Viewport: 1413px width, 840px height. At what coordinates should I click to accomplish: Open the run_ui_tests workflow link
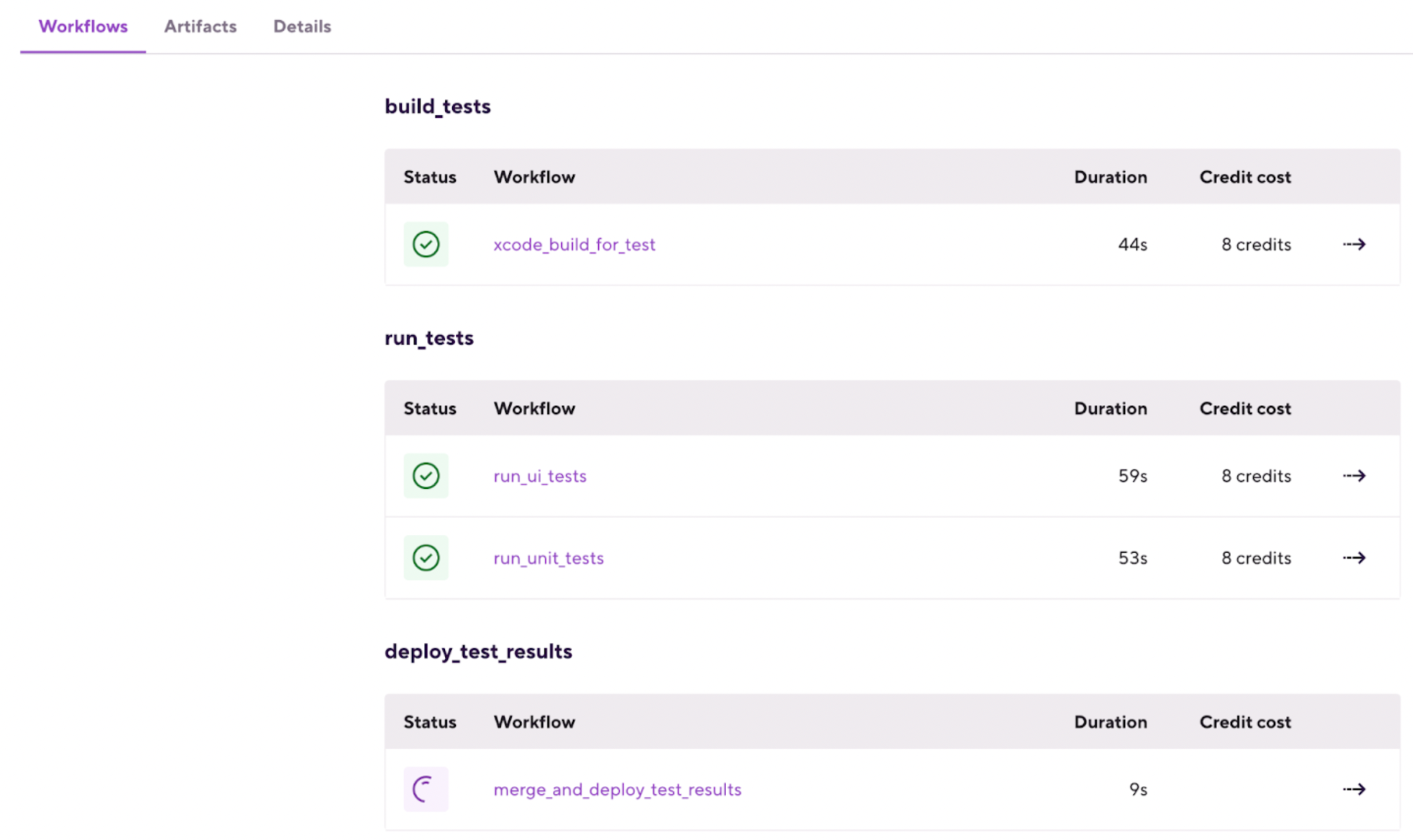[x=539, y=476]
